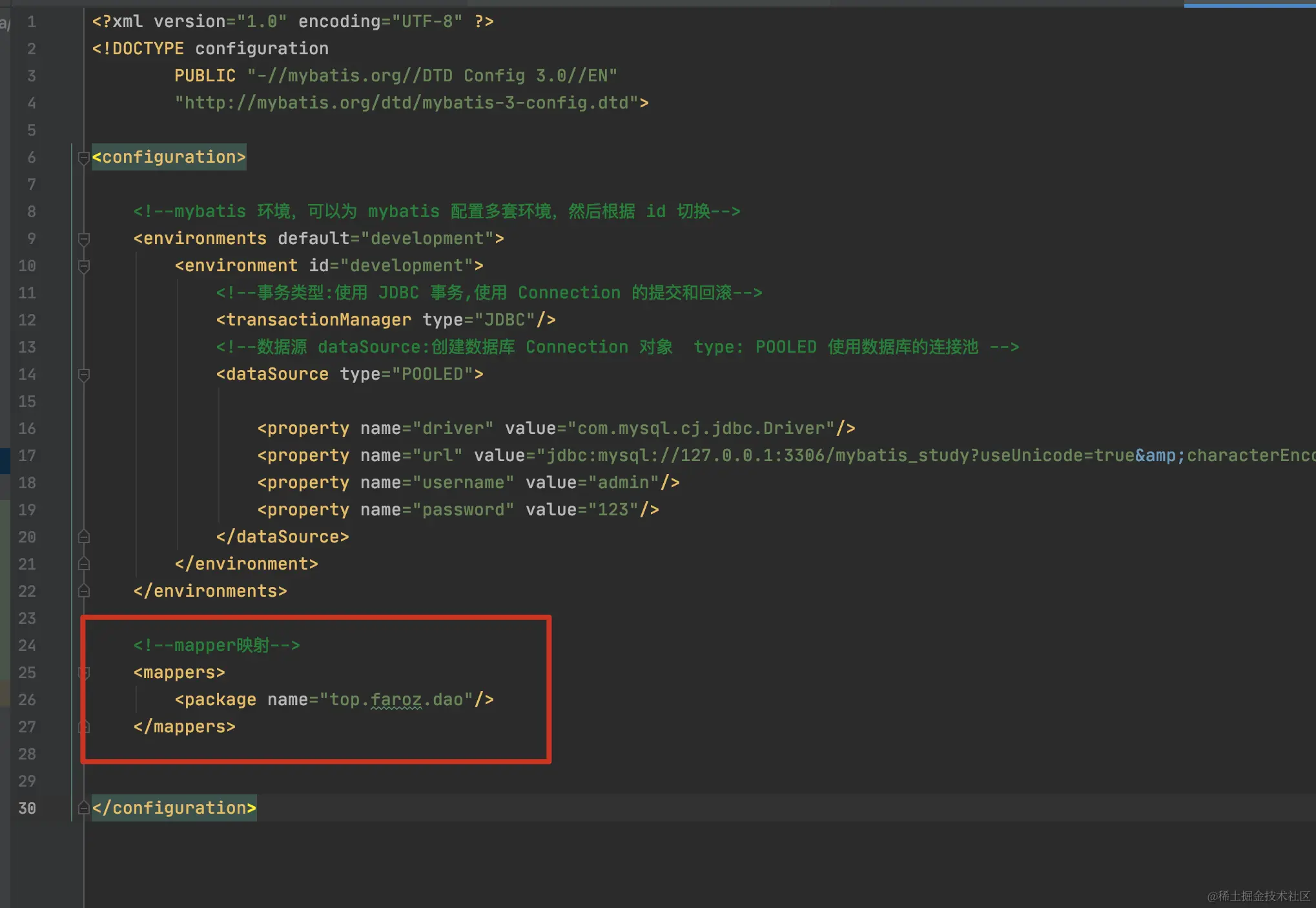The height and width of the screenshot is (908, 1316).
Task: Click fold-end marker beside </environment>
Action: (x=83, y=564)
